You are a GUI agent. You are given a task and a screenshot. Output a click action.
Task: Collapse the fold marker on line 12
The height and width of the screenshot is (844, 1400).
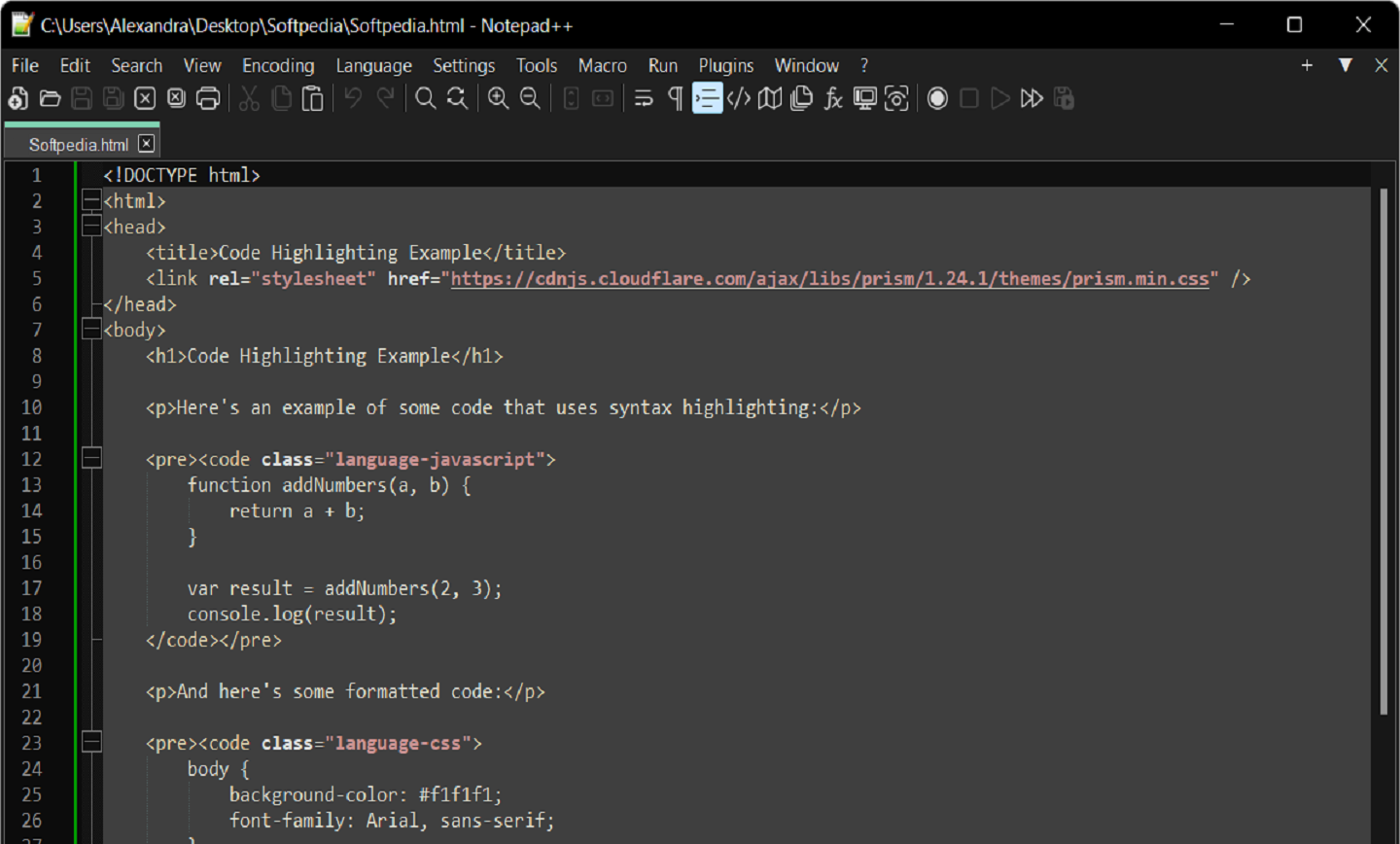tap(91, 458)
